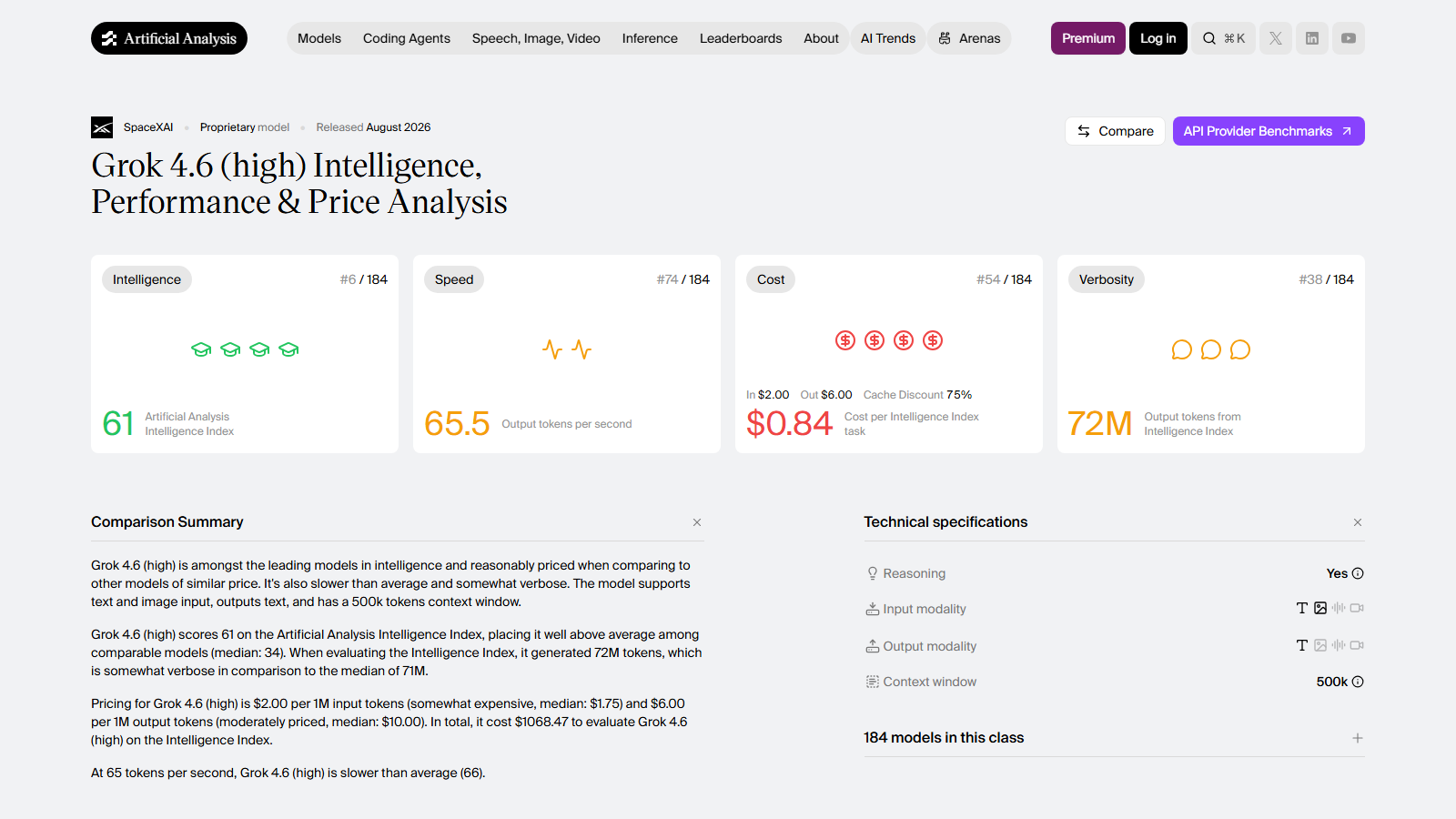The width and height of the screenshot is (1456, 819).
Task: Click the video output modality icon
Action: pos(1357,645)
